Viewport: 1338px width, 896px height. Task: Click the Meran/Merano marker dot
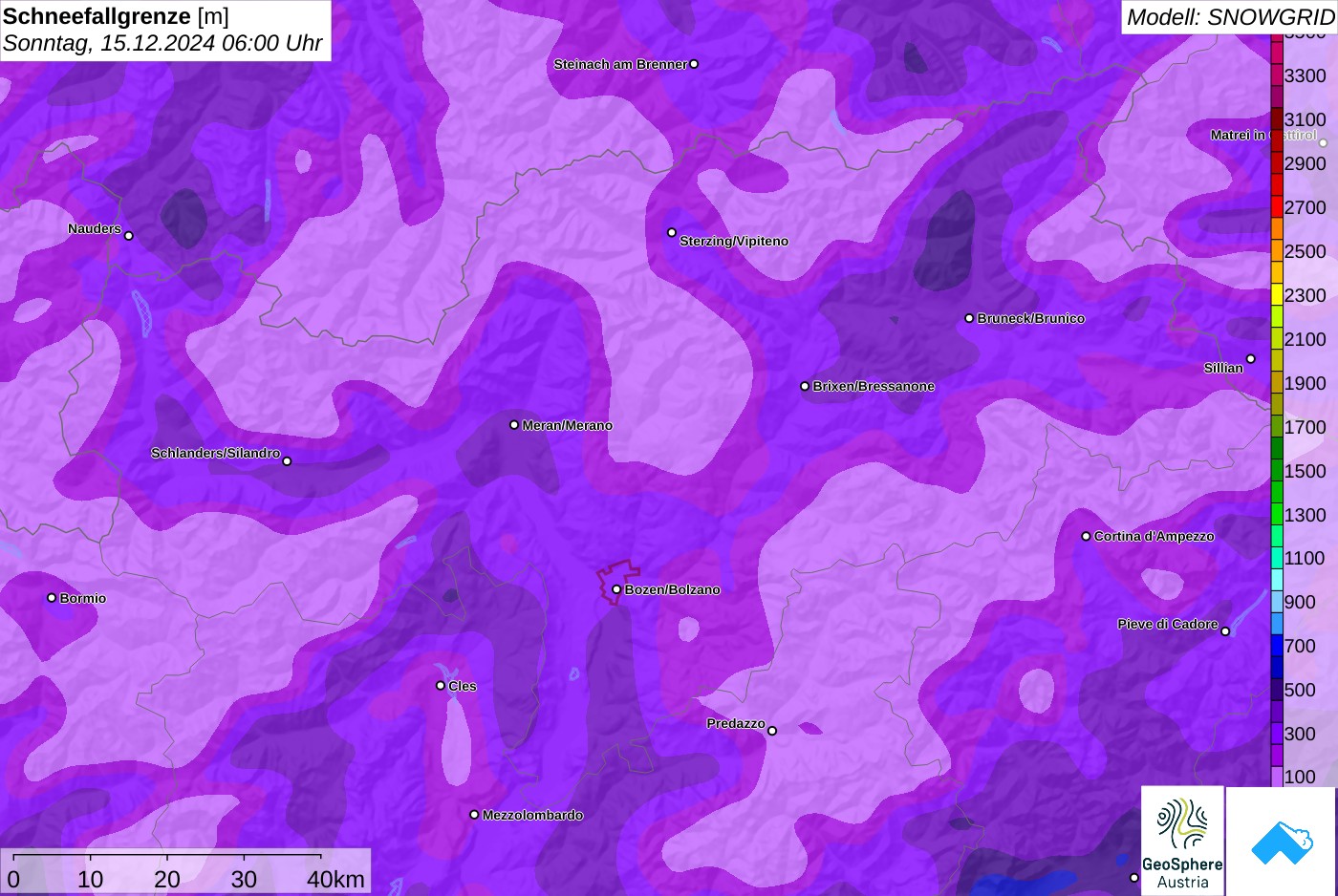tap(514, 425)
